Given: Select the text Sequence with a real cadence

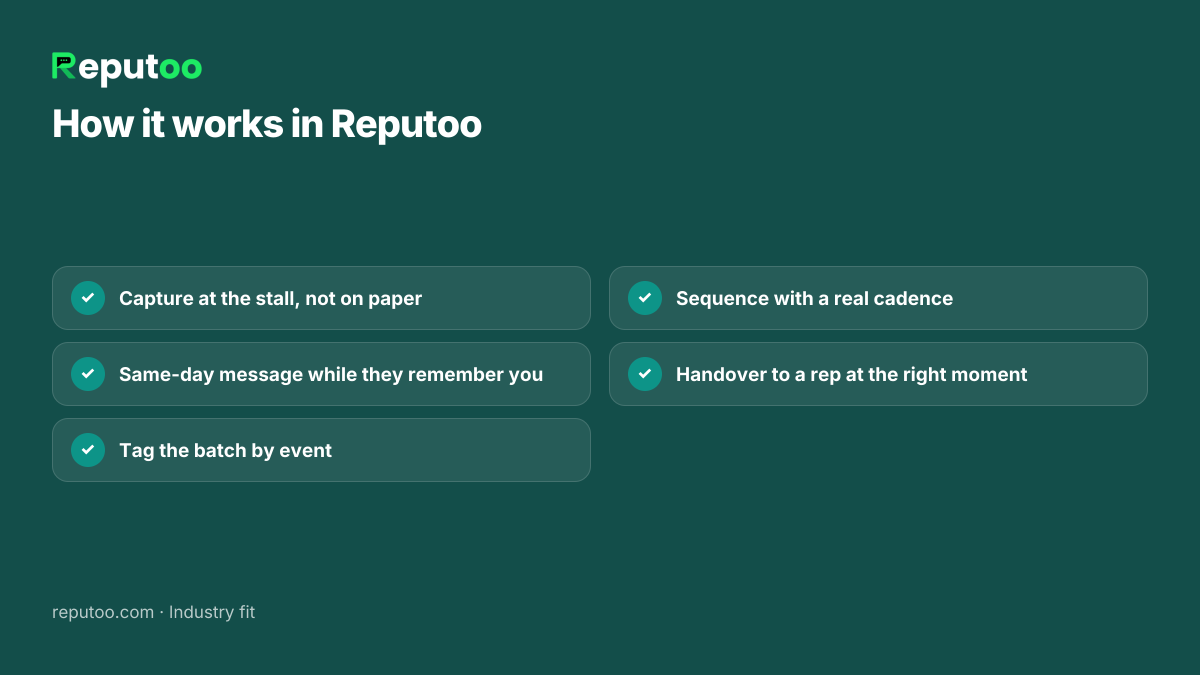Looking at the screenshot, I should 814,299.
